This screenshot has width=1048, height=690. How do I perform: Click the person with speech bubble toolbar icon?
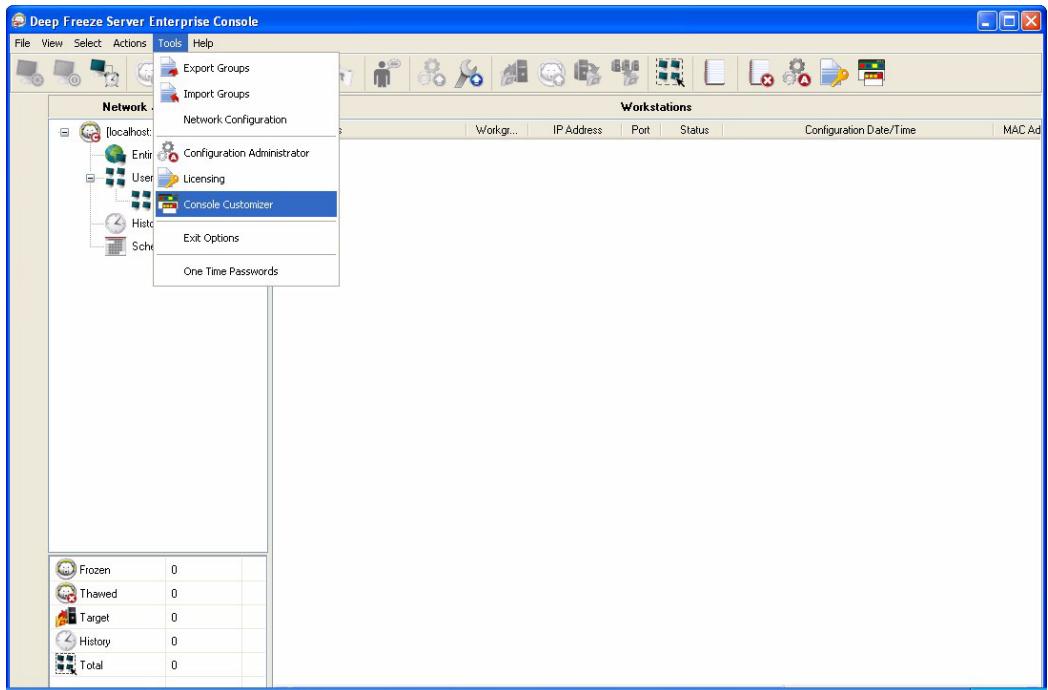[386, 73]
